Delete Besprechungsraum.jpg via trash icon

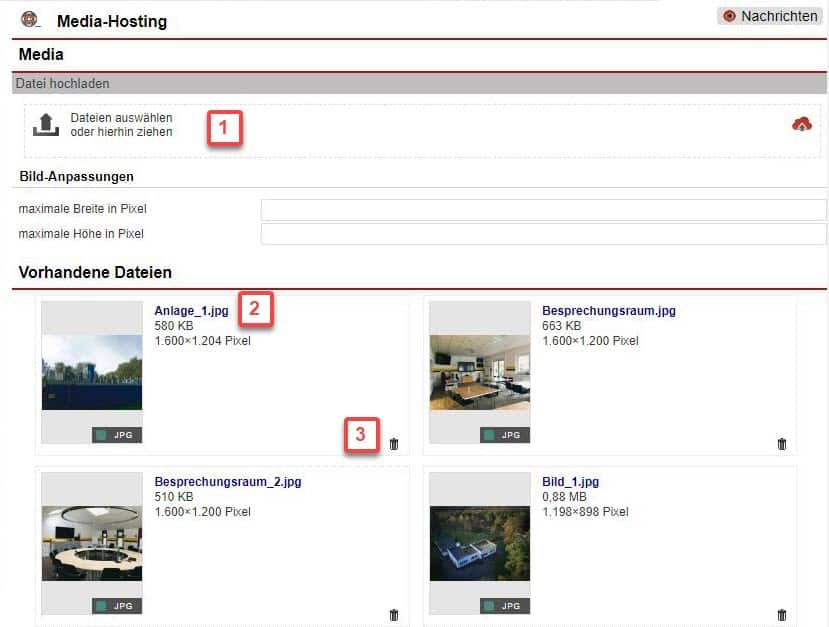pos(781,444)
